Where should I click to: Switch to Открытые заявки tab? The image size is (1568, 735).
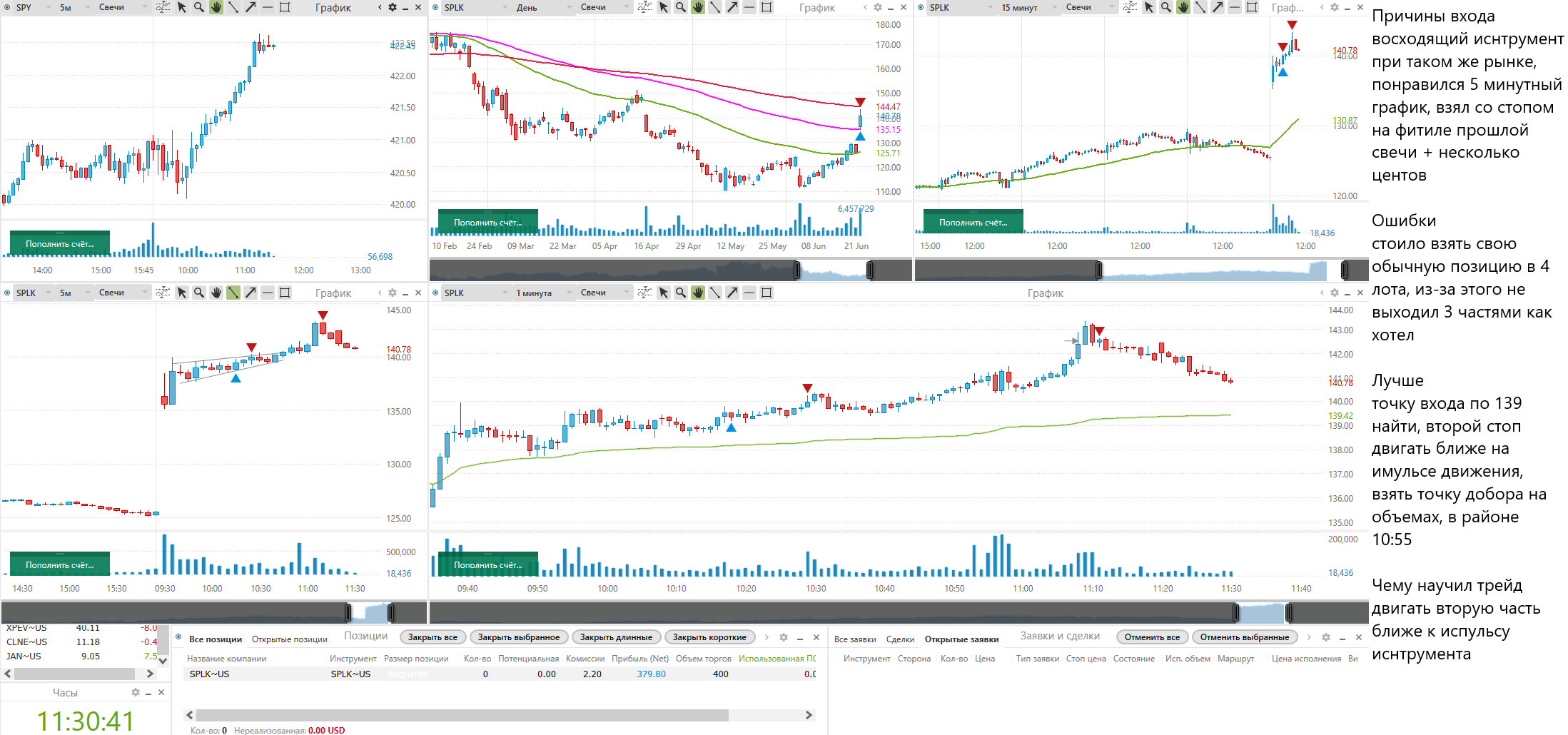(x=961, y=639)
